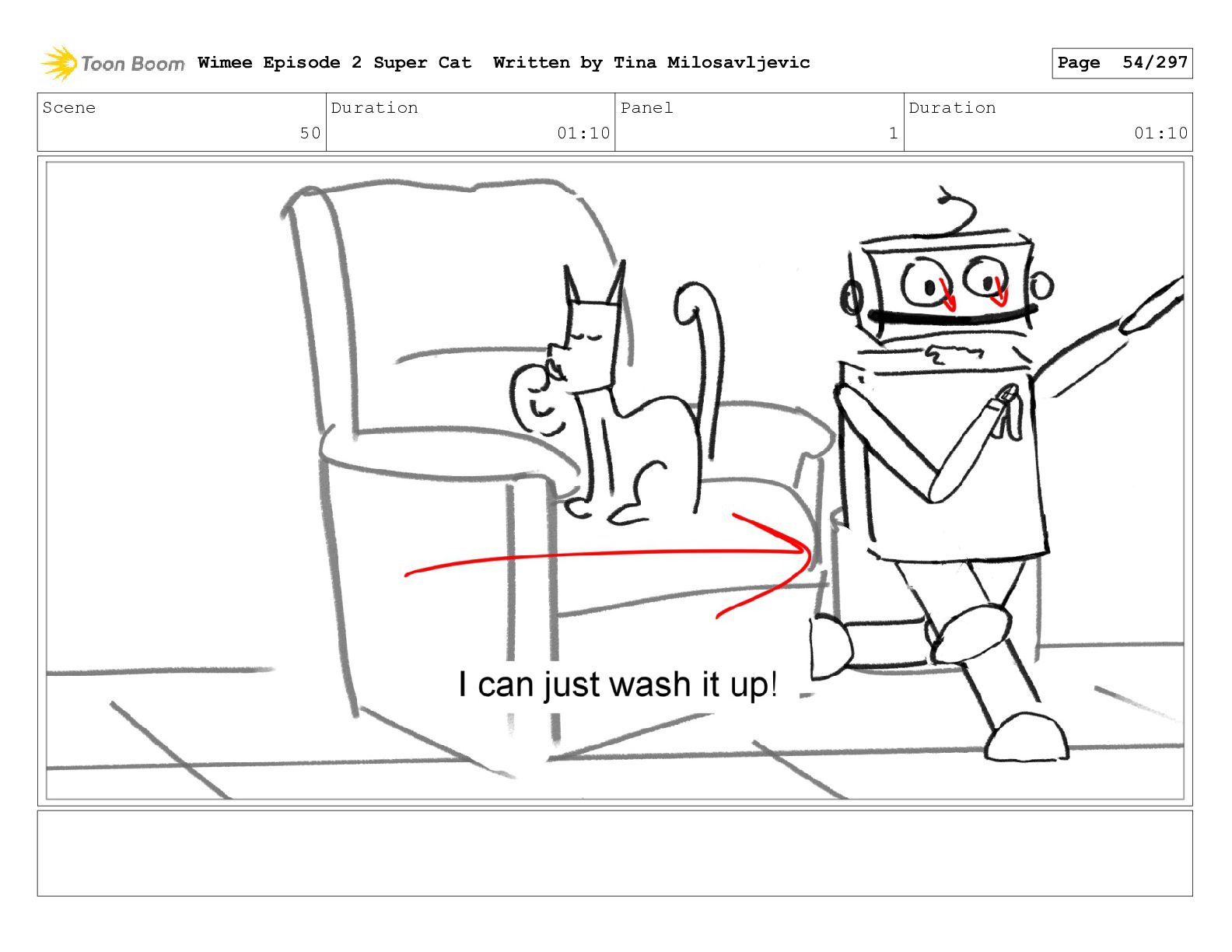Click the 'Page 54/297' box
The width and height of the screenshot is (1232, 952).
coord(1122,63)
